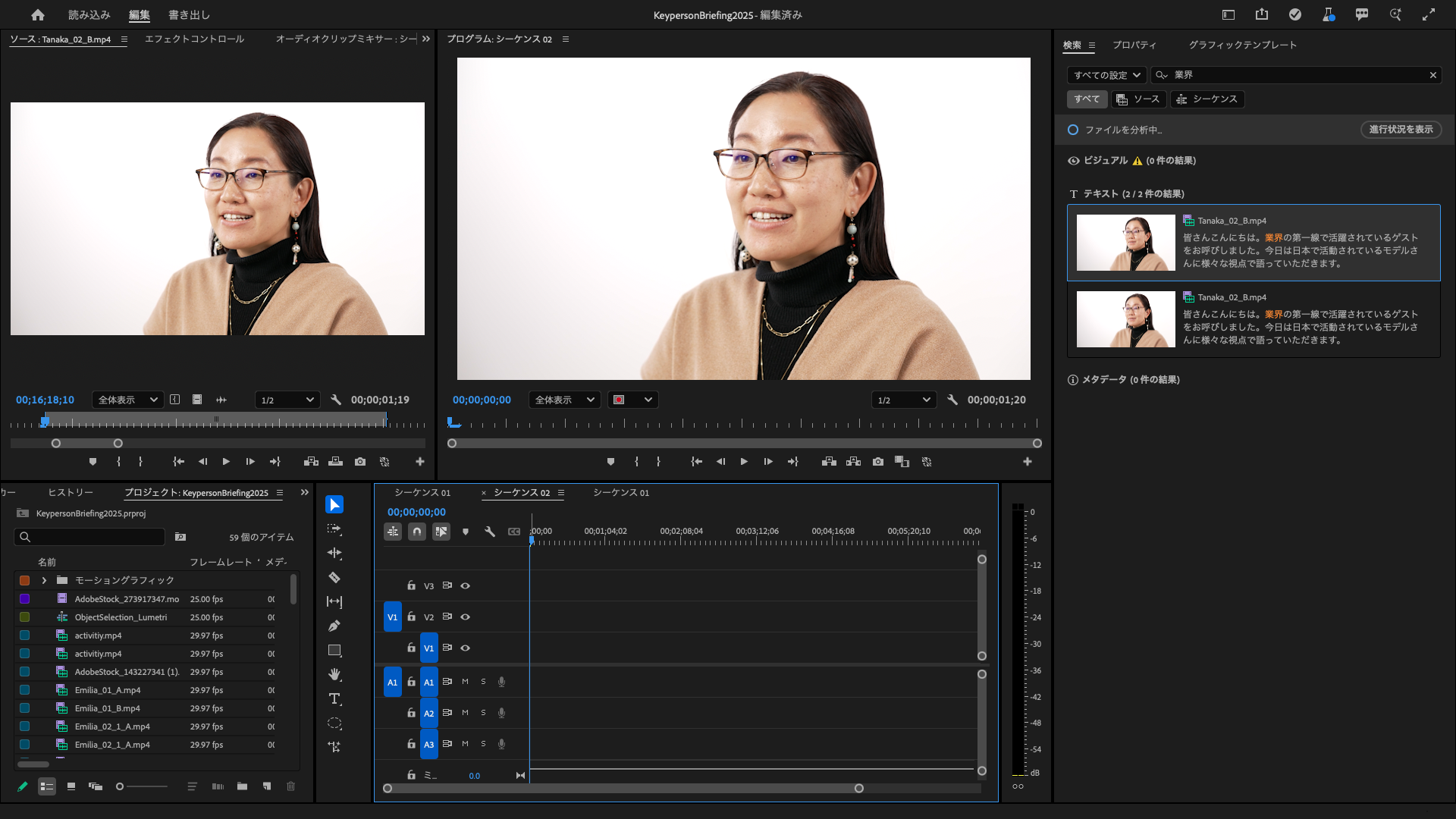This screenshot has height=819, width=1456.
Task: Click Export Frame camera in Program monitor
Action: click(x=878, y=462)
